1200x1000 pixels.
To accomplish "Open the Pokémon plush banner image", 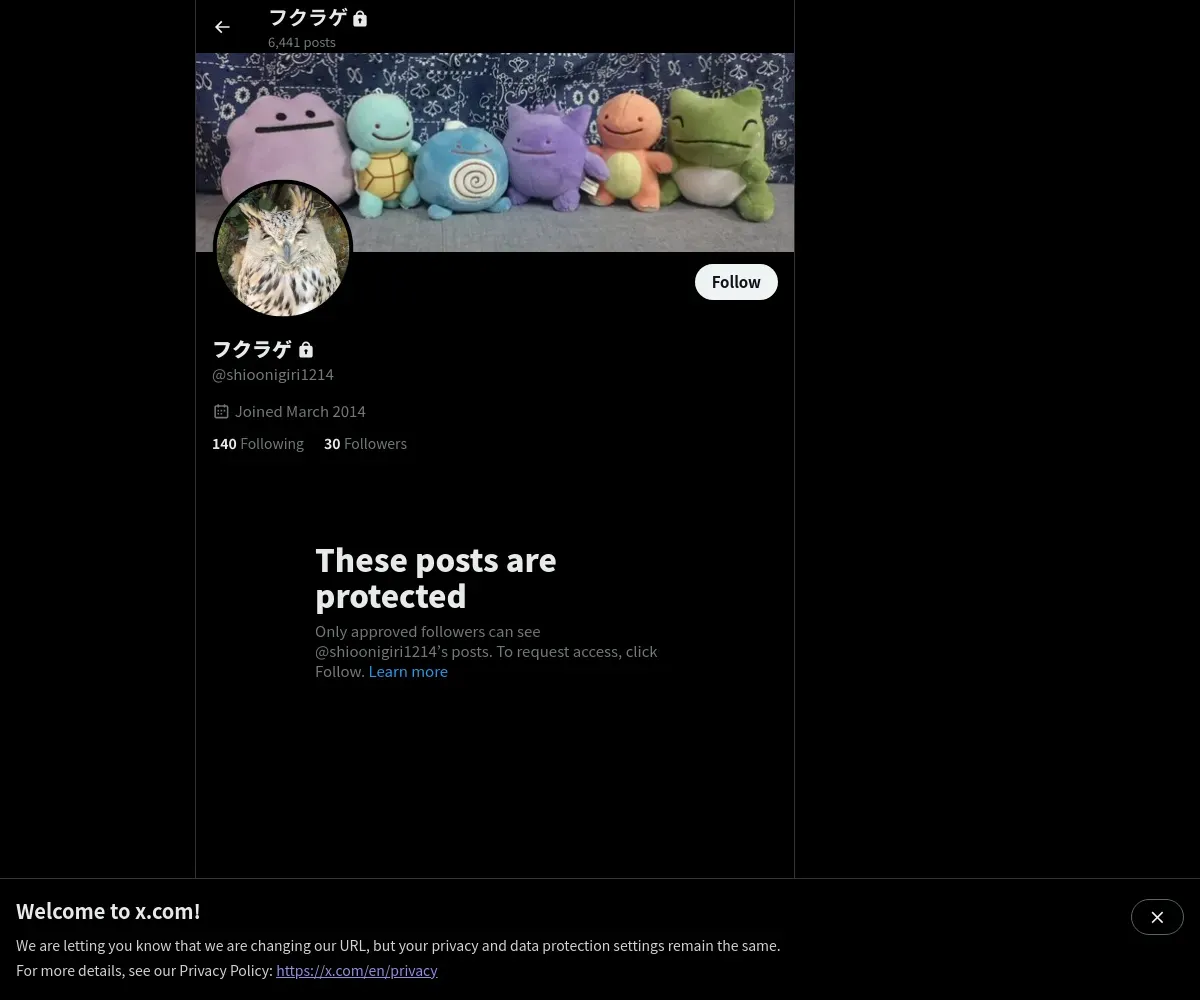I will [495, 152].
